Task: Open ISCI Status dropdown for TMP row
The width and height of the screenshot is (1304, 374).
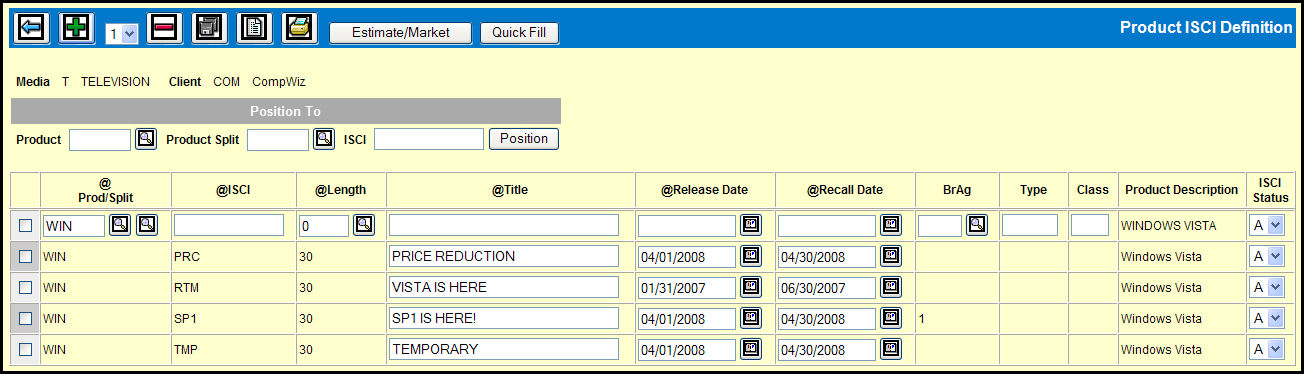Action: point(1267,350)
